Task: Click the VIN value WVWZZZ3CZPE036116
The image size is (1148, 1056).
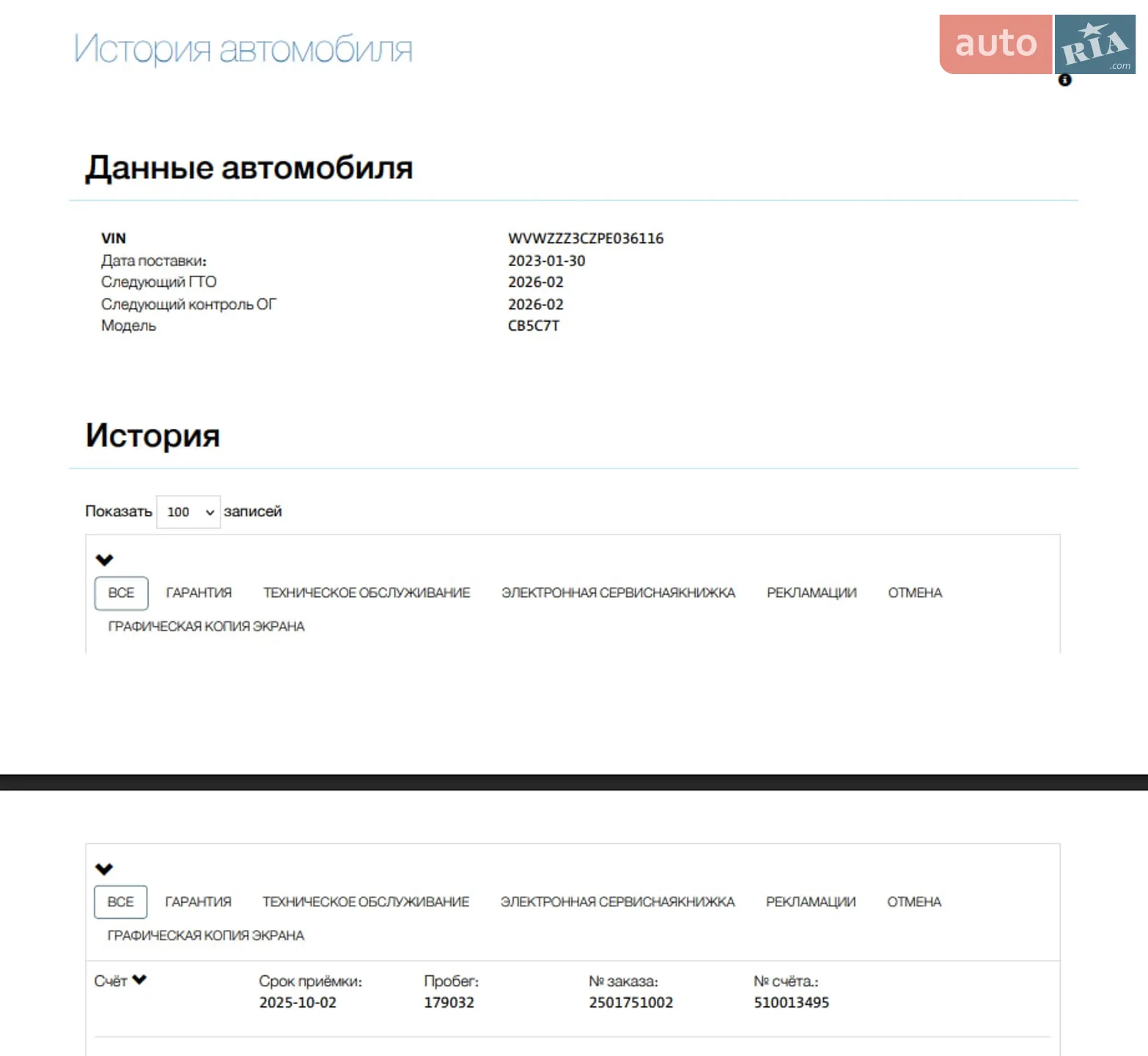Action: click(586, 238)
